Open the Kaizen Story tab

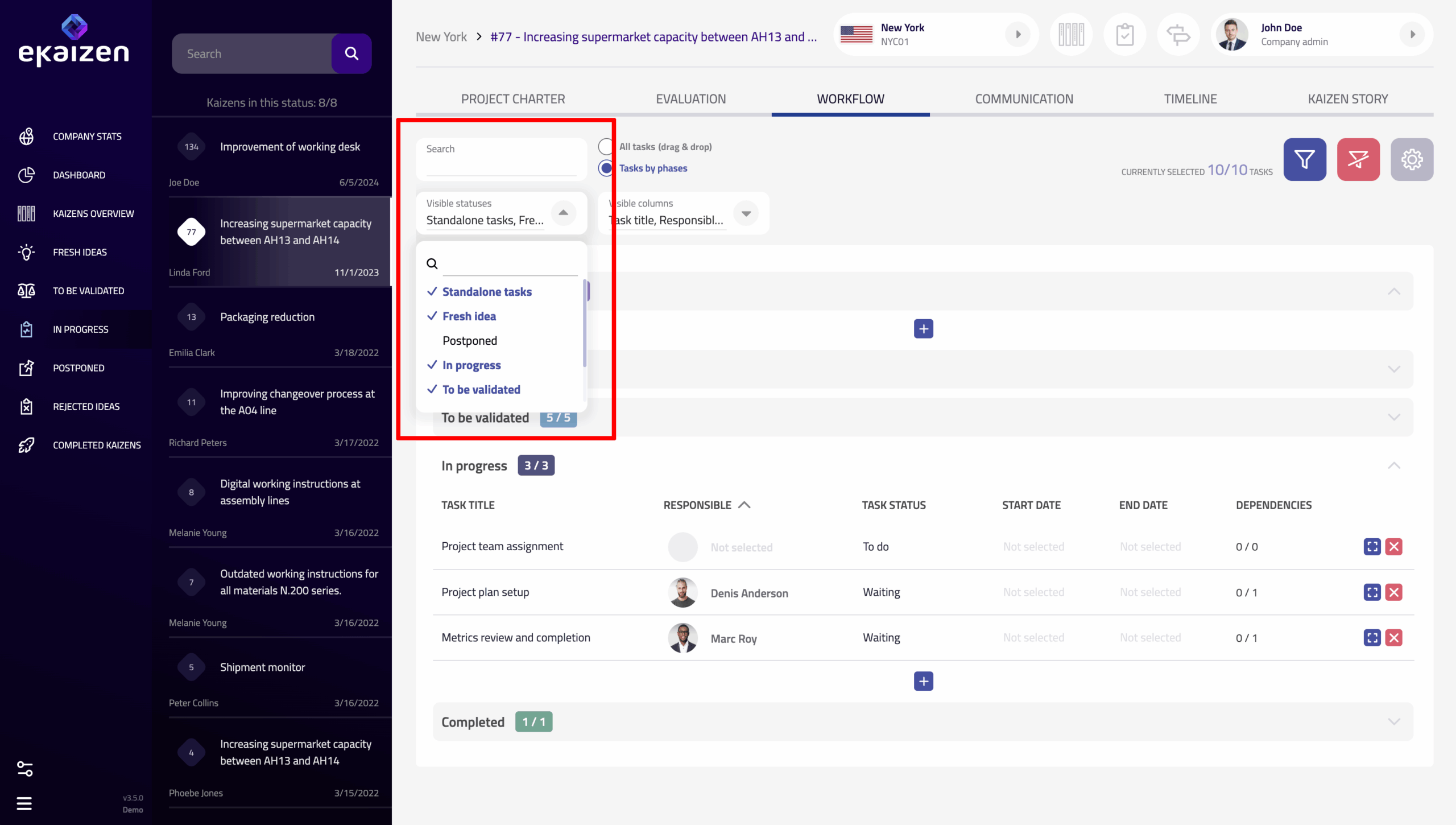click(x=1347, y=99)
